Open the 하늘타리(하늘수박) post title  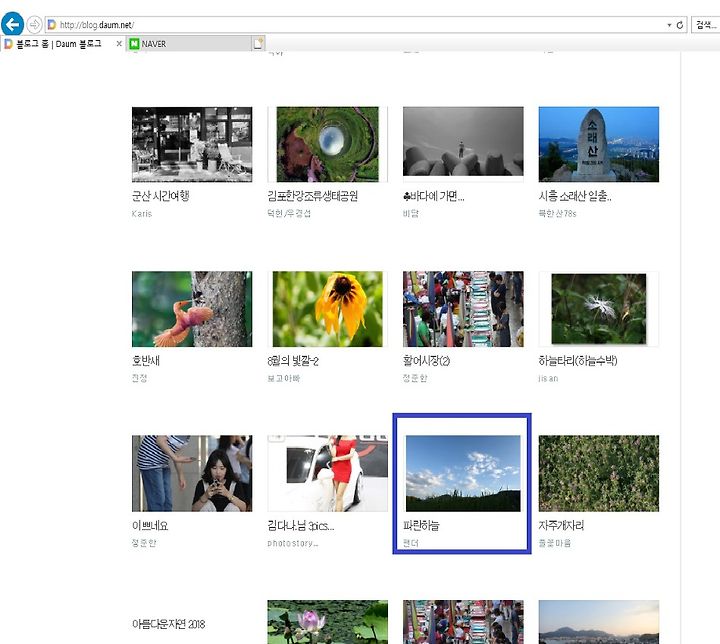point(578,361)
